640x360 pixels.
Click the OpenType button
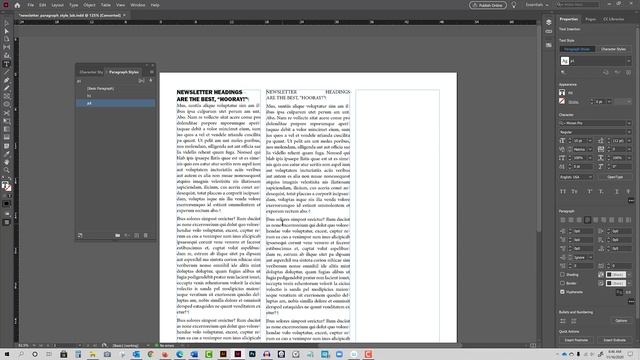coord(615,177)
